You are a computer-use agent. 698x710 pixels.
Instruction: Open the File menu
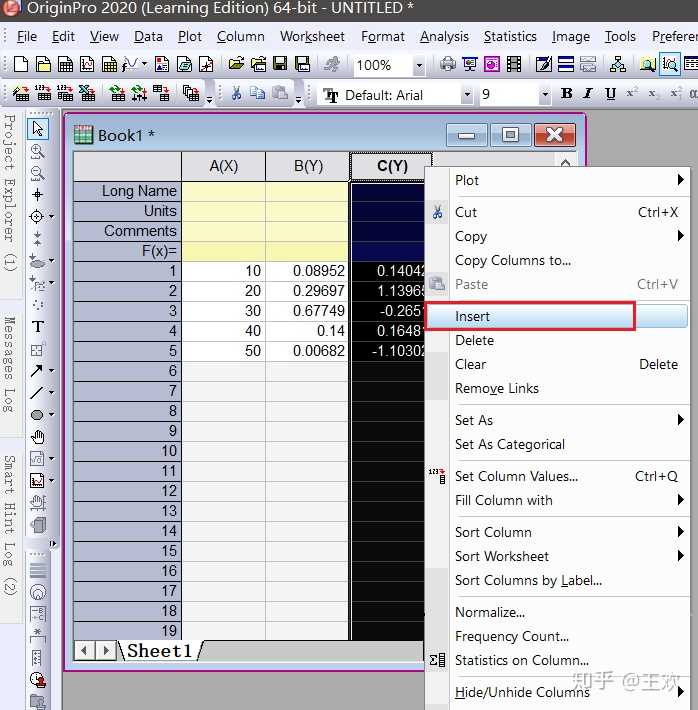pos(27,36)
